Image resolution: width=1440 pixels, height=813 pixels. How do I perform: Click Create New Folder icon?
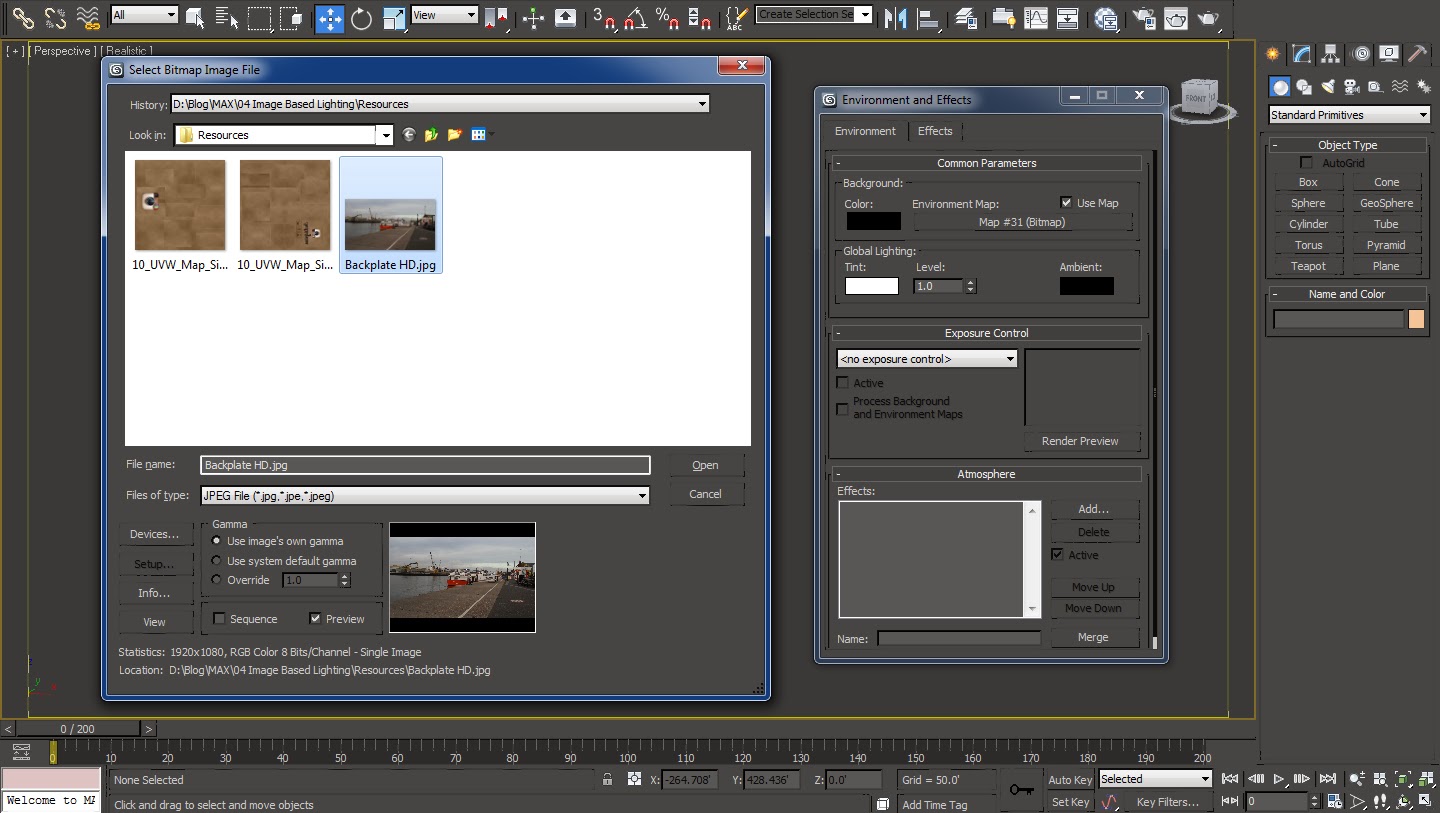[454, 135]
